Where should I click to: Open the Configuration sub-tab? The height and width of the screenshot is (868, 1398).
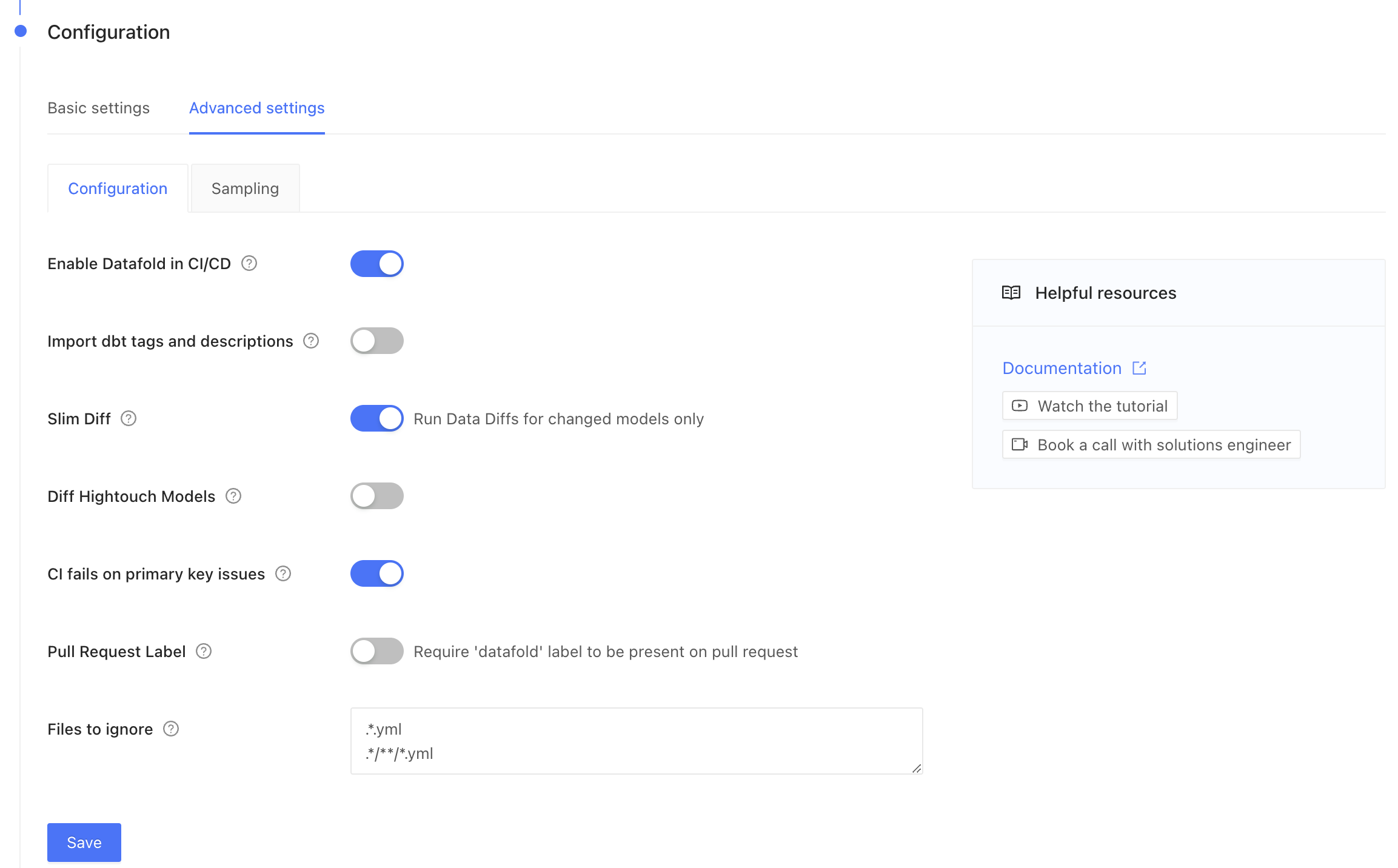118,189
